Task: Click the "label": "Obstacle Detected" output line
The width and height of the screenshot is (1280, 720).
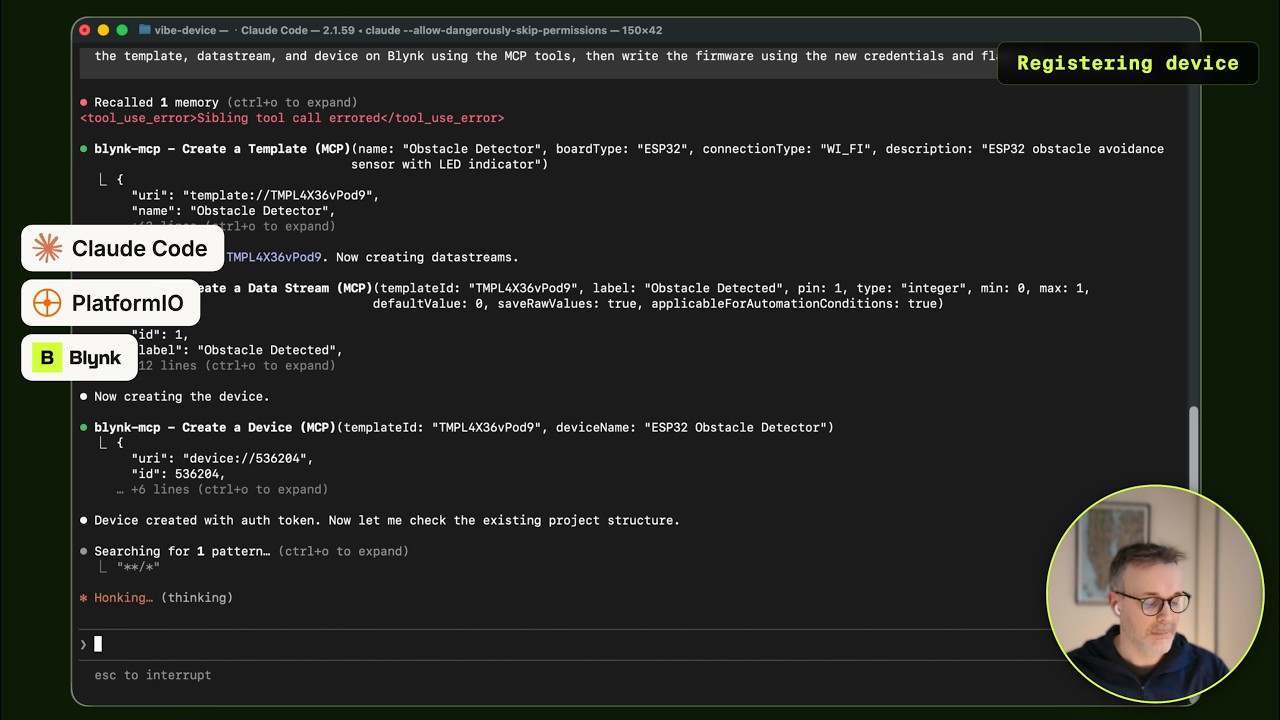Action: click(x=240, y=351)
